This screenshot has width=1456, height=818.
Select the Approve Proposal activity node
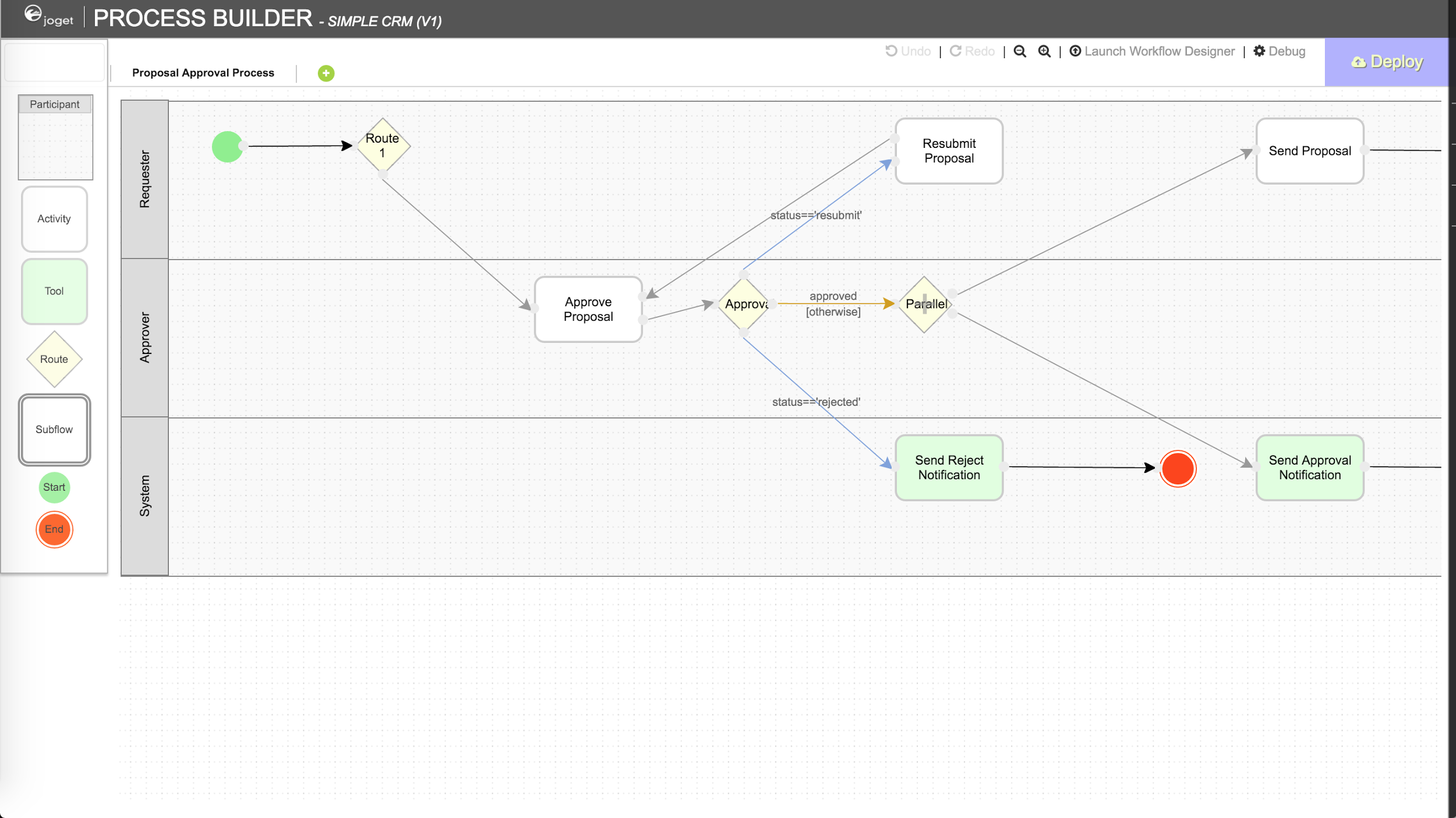pyautogui.click(x=588, y=309)
